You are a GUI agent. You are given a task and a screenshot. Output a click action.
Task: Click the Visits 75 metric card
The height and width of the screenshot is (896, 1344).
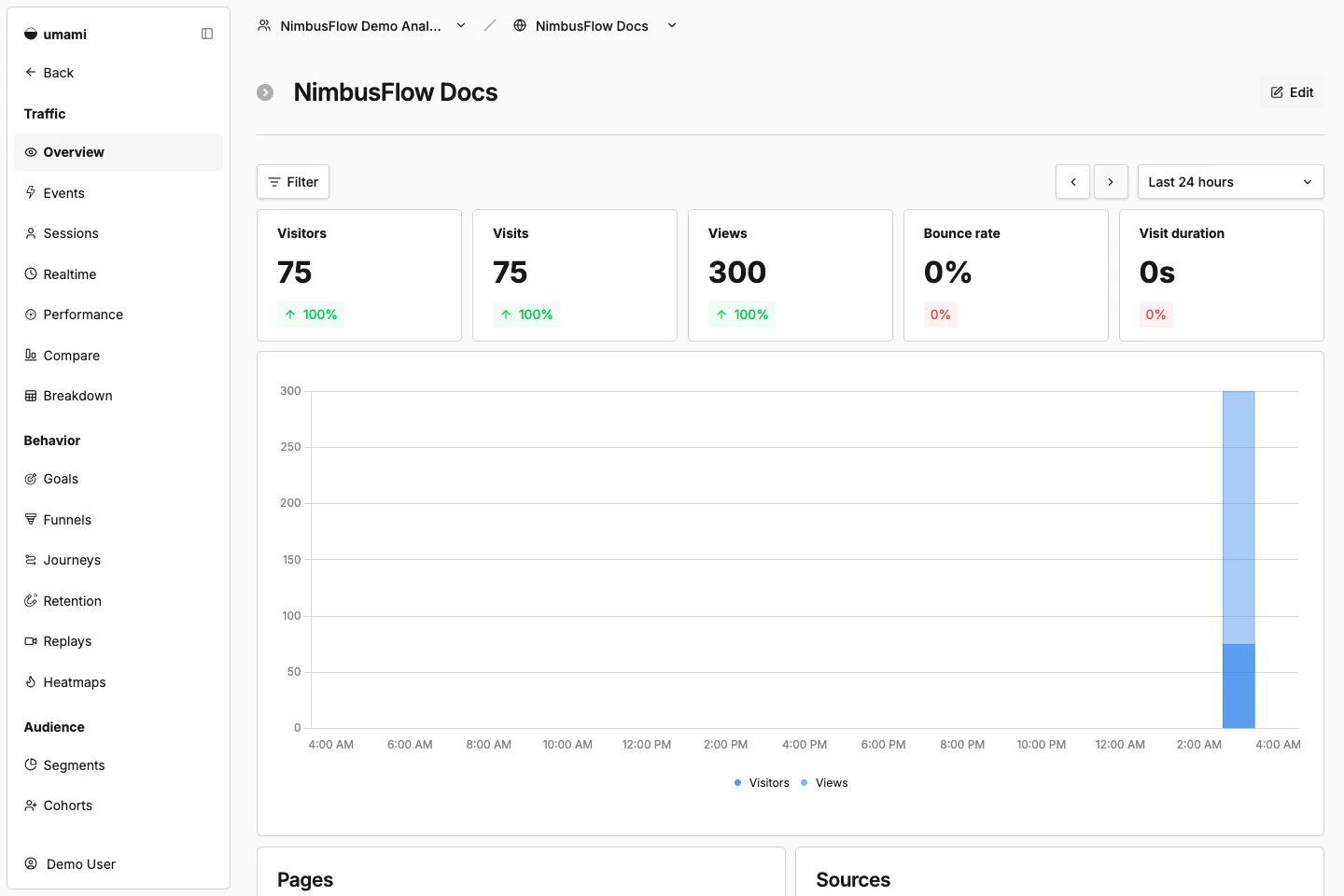pos(575,275)
